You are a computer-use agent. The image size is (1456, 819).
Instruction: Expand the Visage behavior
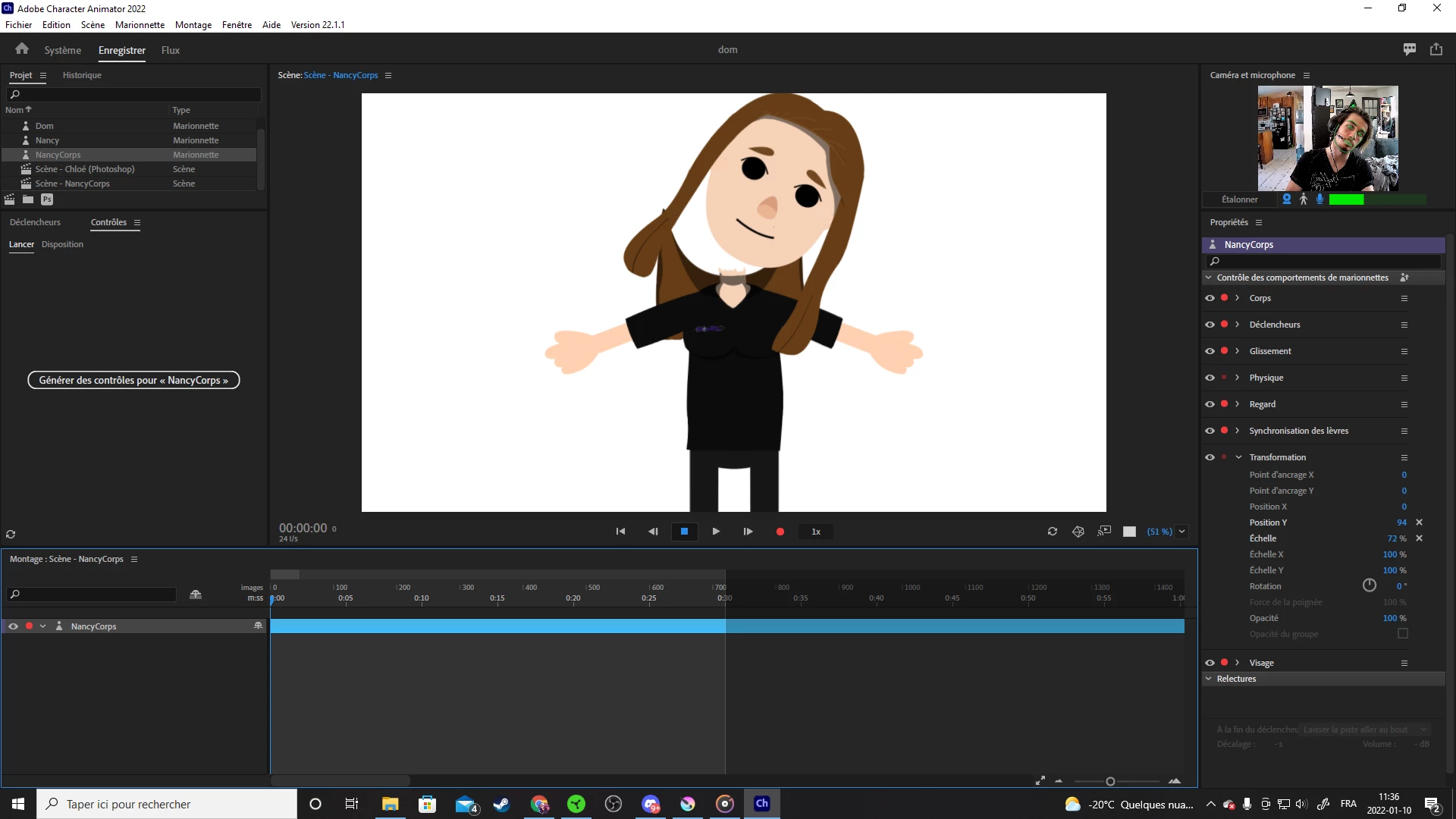point(1238,663)
